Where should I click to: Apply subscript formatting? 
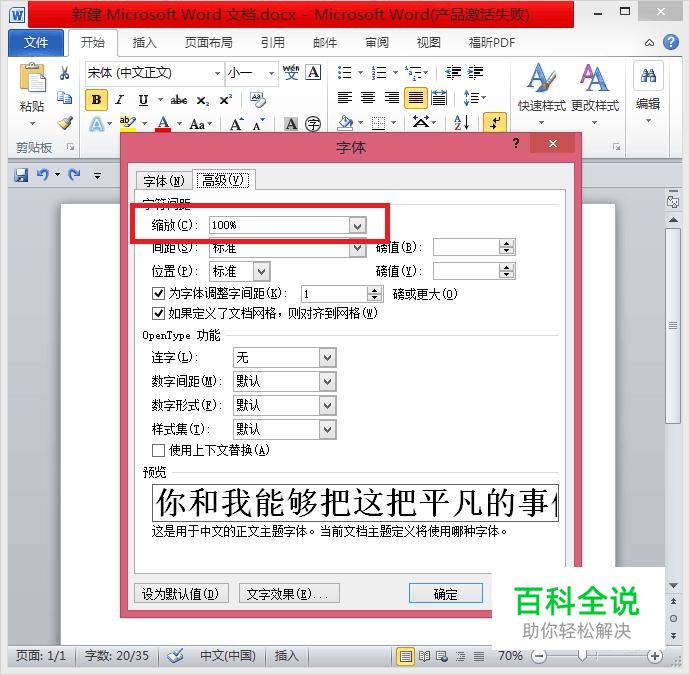(203, 101)
